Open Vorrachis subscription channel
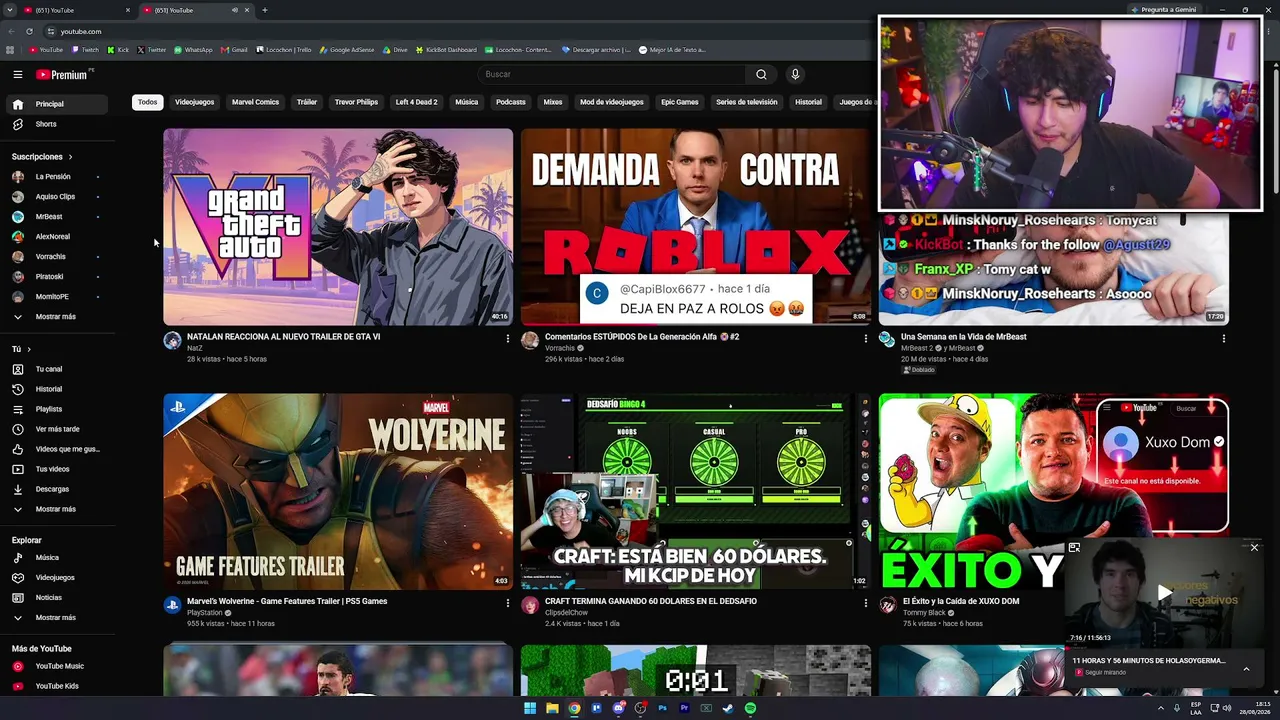Image resolution: width=1280 pixels, height=720 pixels. (x=56, y=257)
